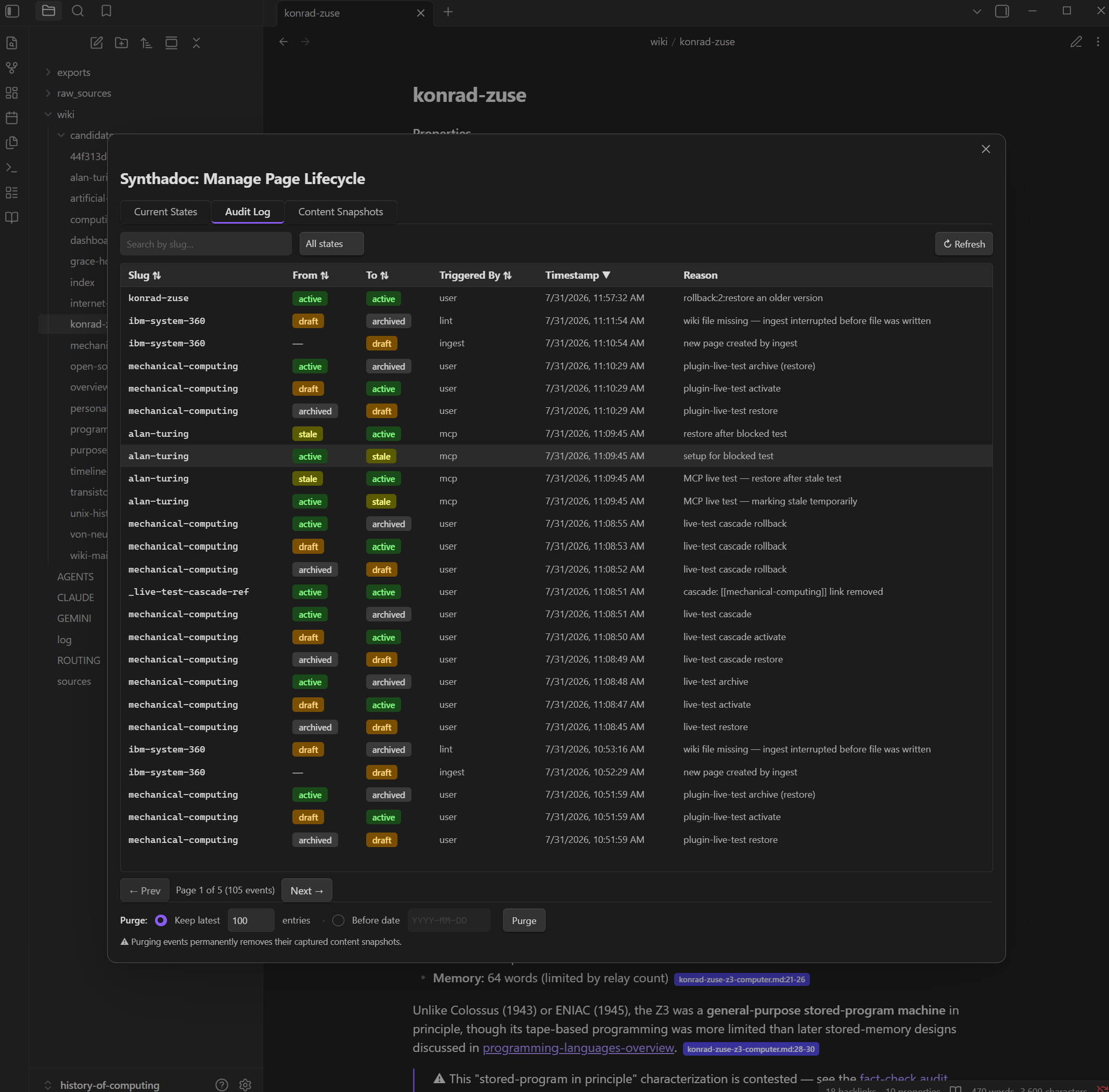The image size is (1109, 1092).
Task: Focus the Search by slug field
Action: tap(206, 244)
